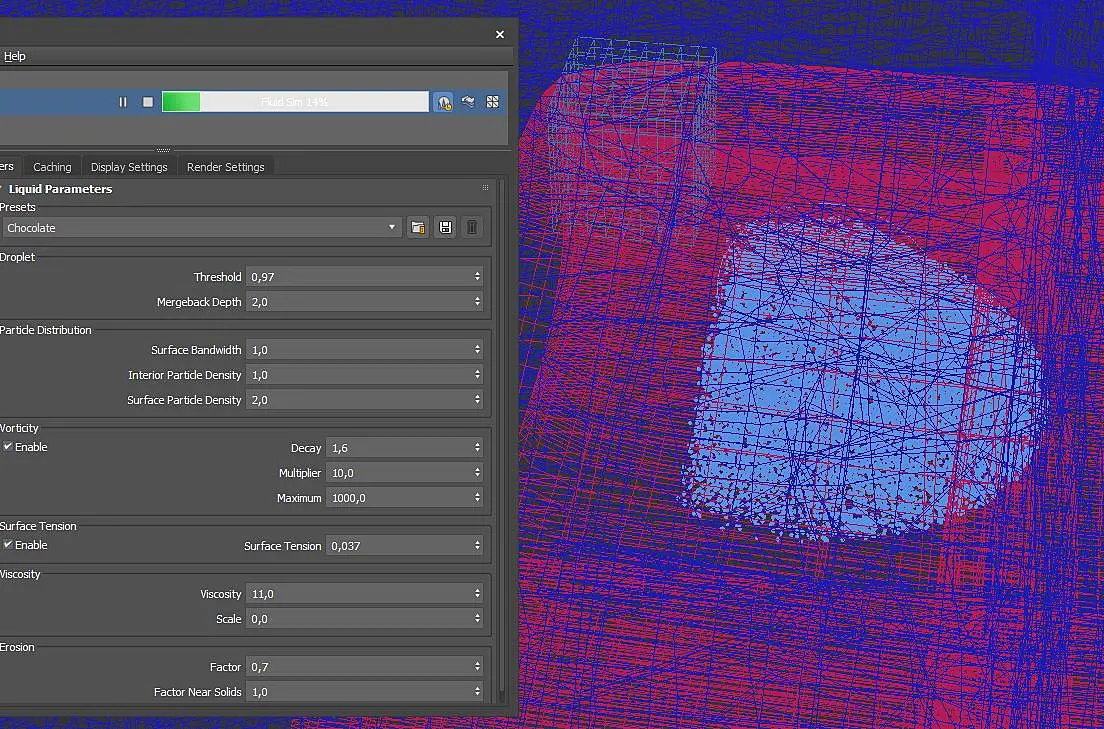Toggle the Surface Tension Enable checkbox

pos(8,544)
